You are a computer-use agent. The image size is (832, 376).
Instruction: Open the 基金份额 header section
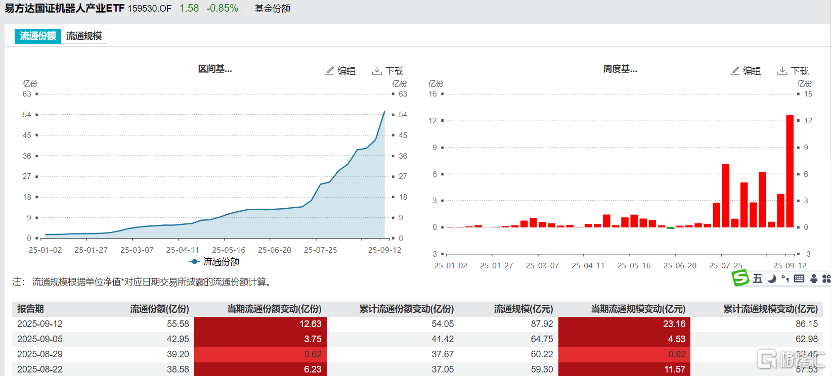click(x=272, y=9)
